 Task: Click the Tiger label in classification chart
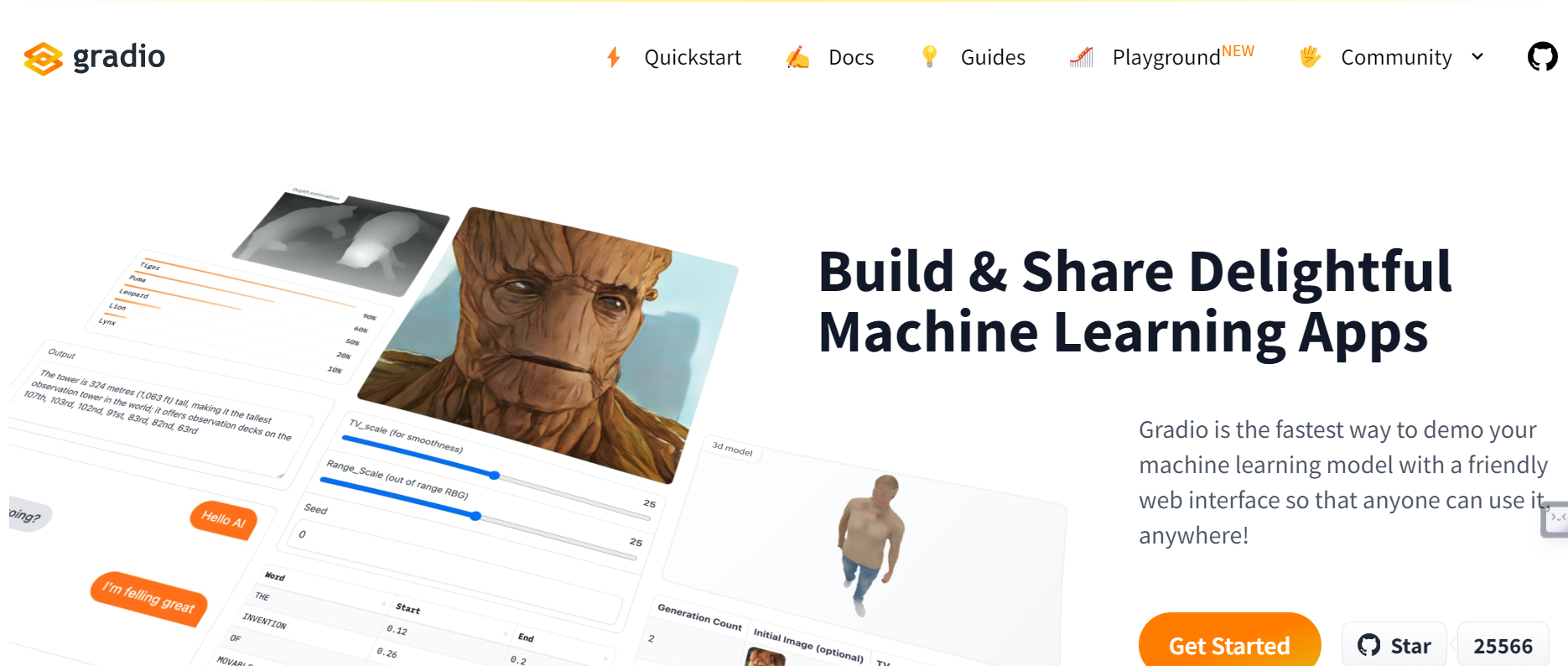(150, 265)
